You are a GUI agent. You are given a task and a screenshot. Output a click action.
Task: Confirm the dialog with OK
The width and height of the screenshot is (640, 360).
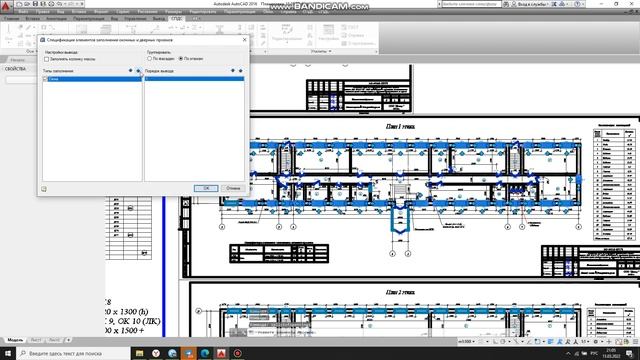(x=206, y=188)
